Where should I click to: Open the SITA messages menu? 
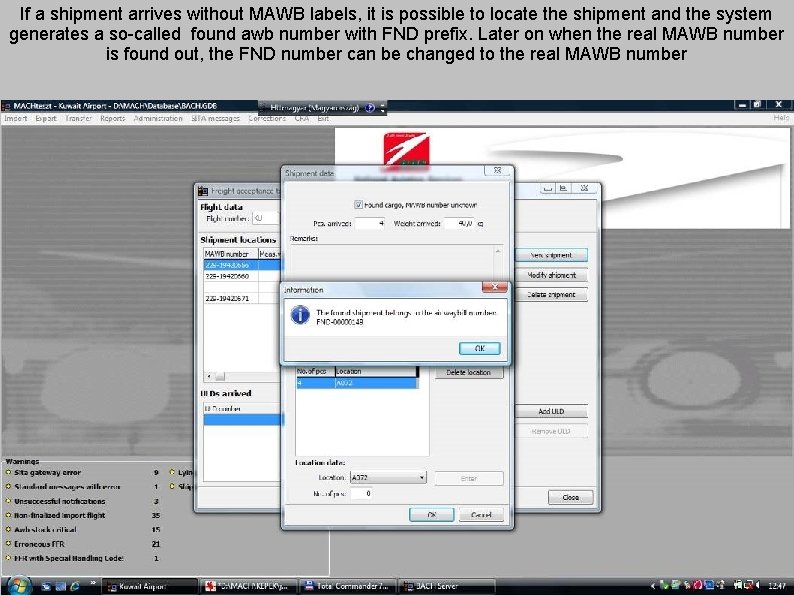pyautogui.click(x=215, y=118)
